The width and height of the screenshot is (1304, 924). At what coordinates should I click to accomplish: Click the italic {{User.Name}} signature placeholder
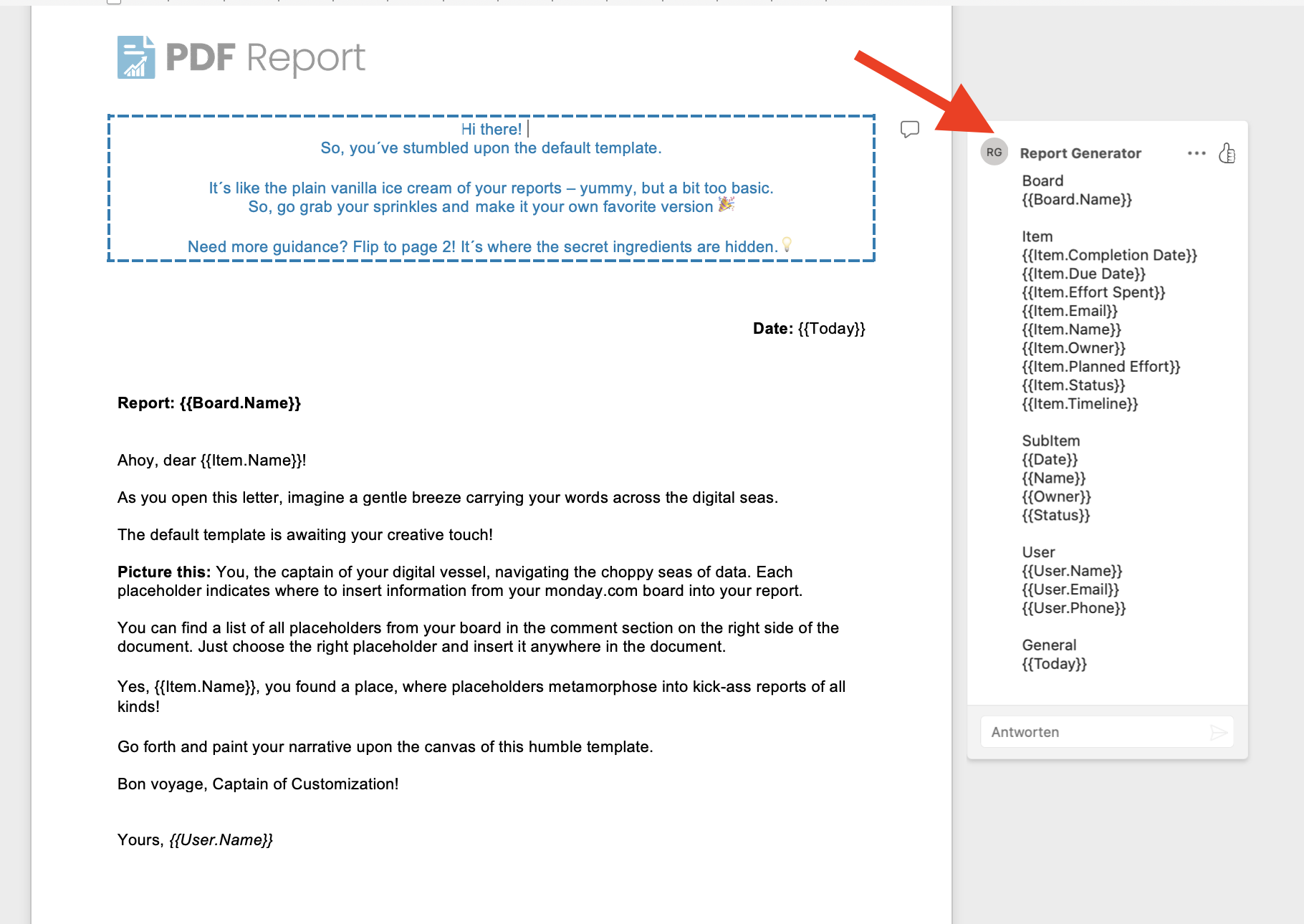point(221,840)
